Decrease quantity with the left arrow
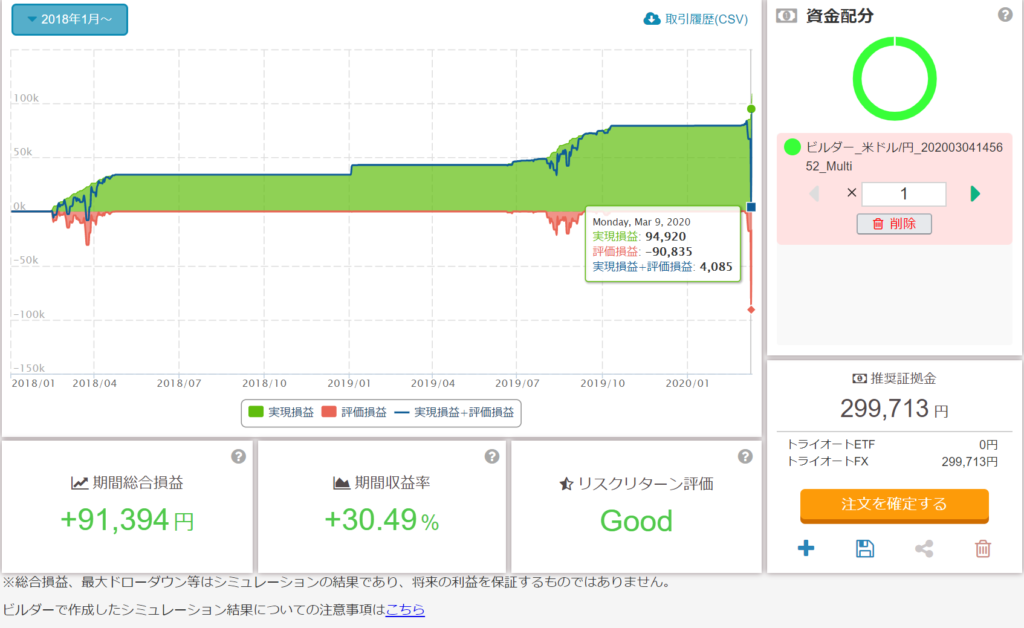Image resolution: width=1024 pixels, height=628 pixels. (x=813, y=194)
